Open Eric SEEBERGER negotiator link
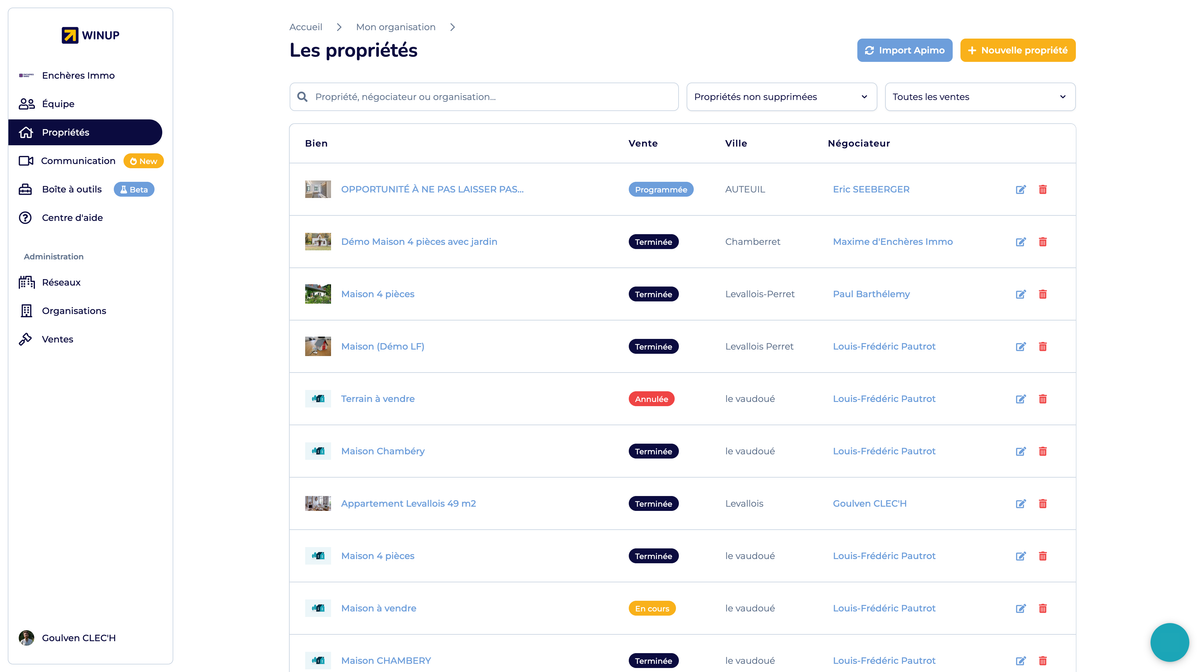1200x672 pixels. pos(871,189)
